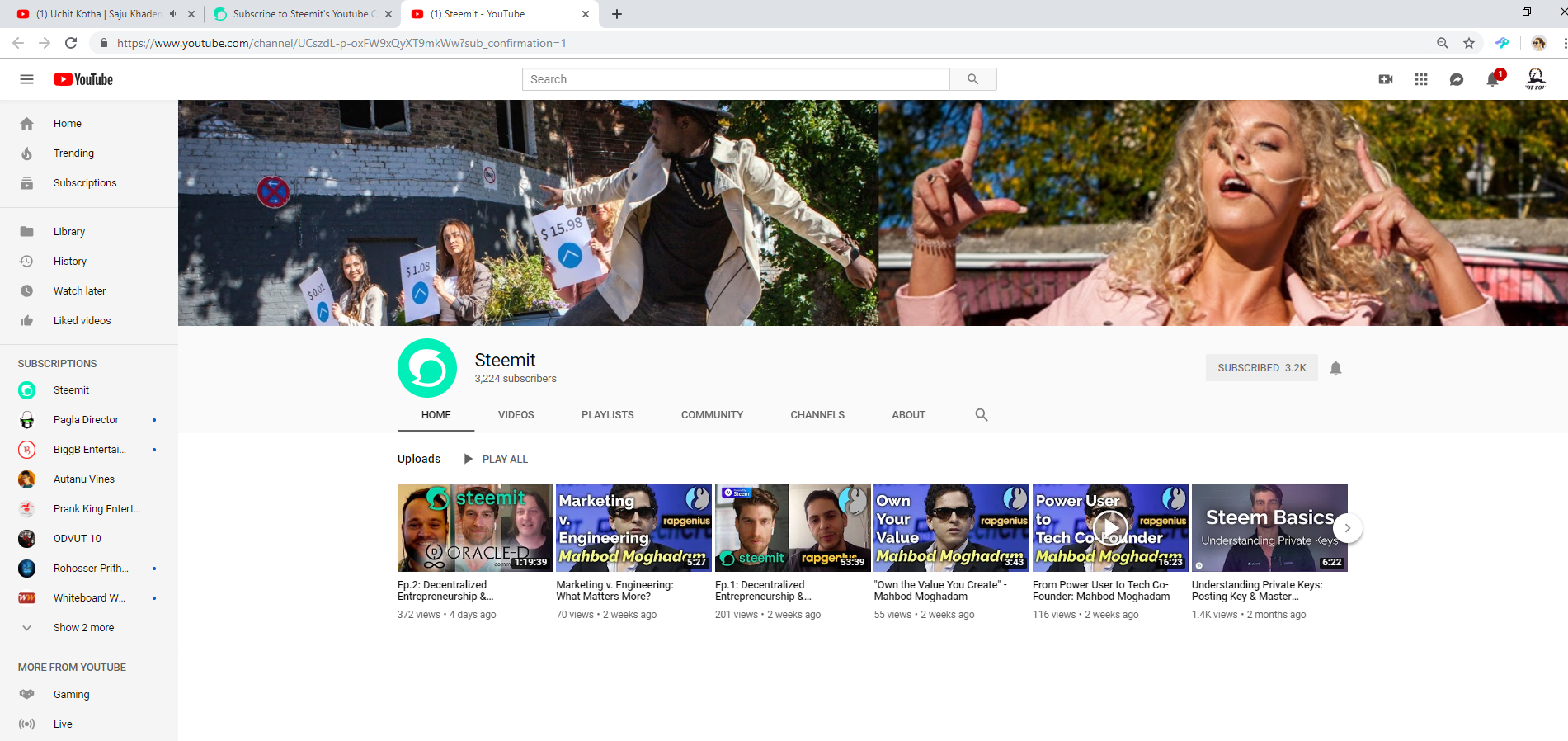Open the create video camera icon
The image size is (1568, 741).
click(x=1386, y=79)
